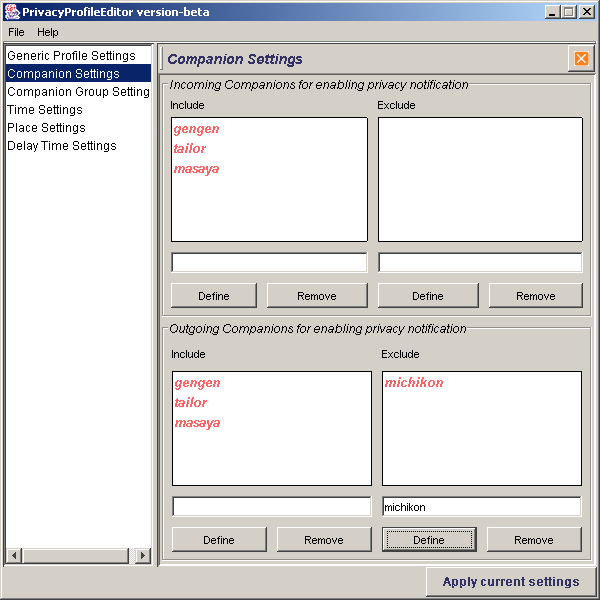Go to Place Settings in sidebar
The height and width of the screenshot is (600, 600).
[46, 128]
